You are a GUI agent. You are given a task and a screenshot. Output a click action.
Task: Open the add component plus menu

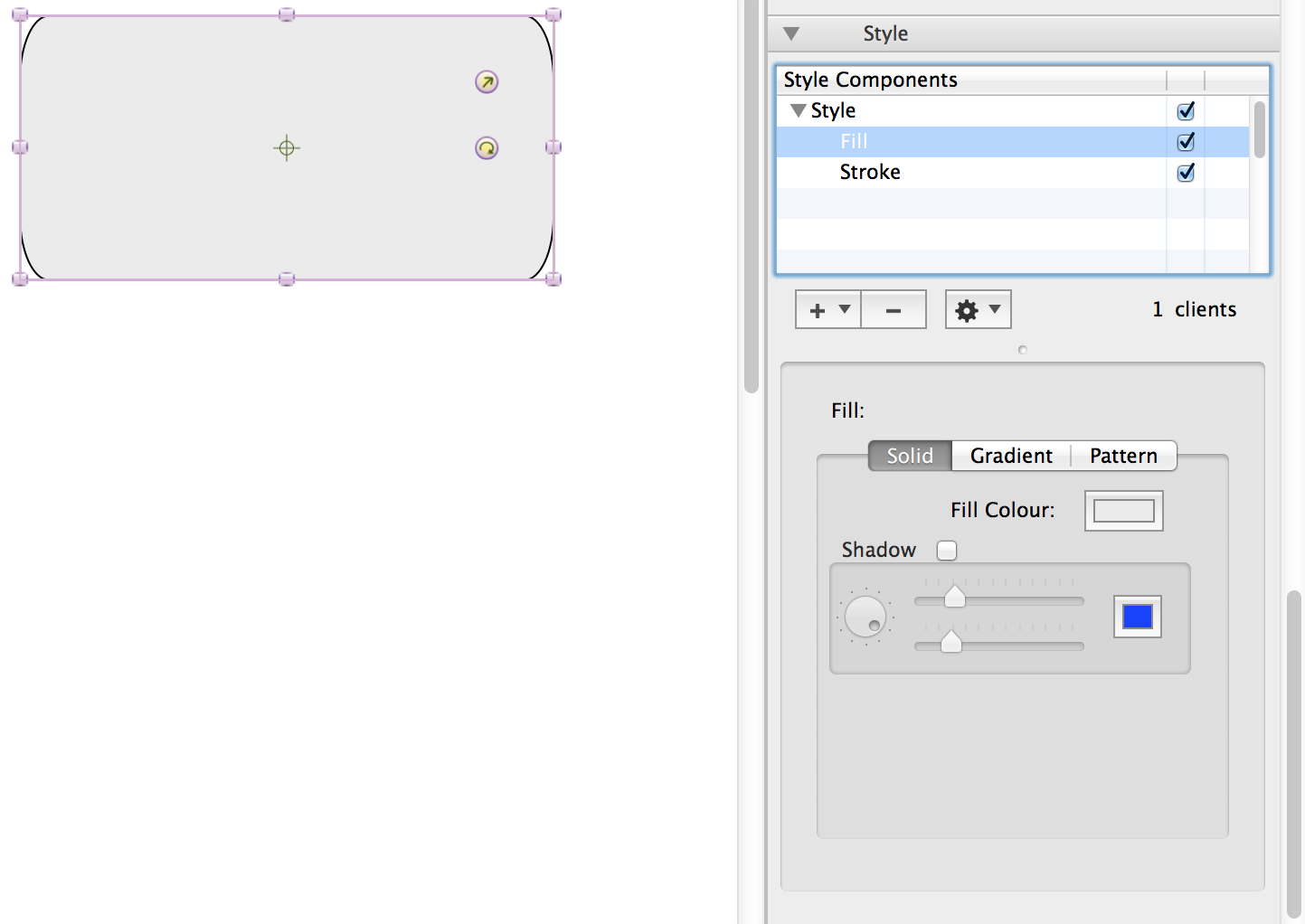827,310
